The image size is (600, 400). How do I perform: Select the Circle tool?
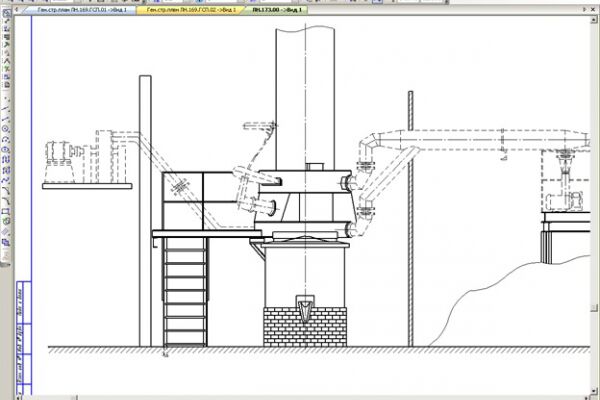[x=7, y=129]
